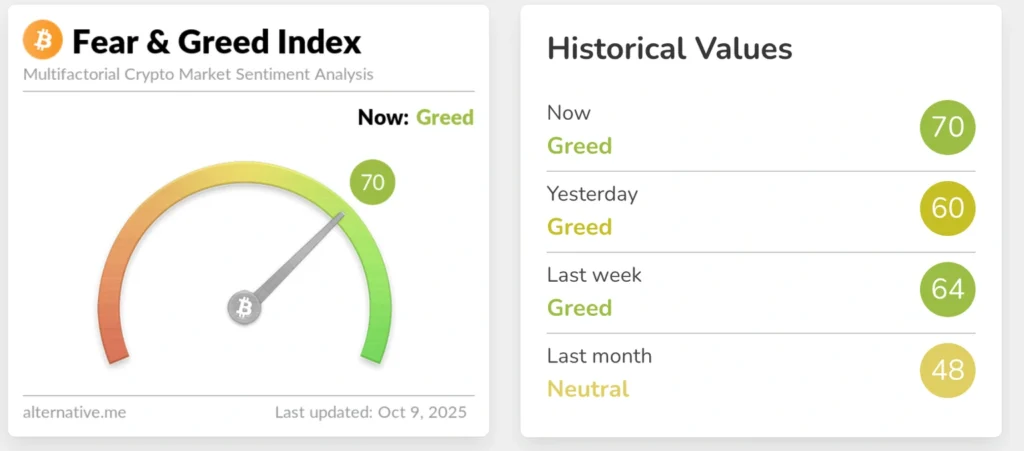Screen dimensions: 1024x451
Task: Click the Last updated Oct 9, 2025 text
Action: 370,412
